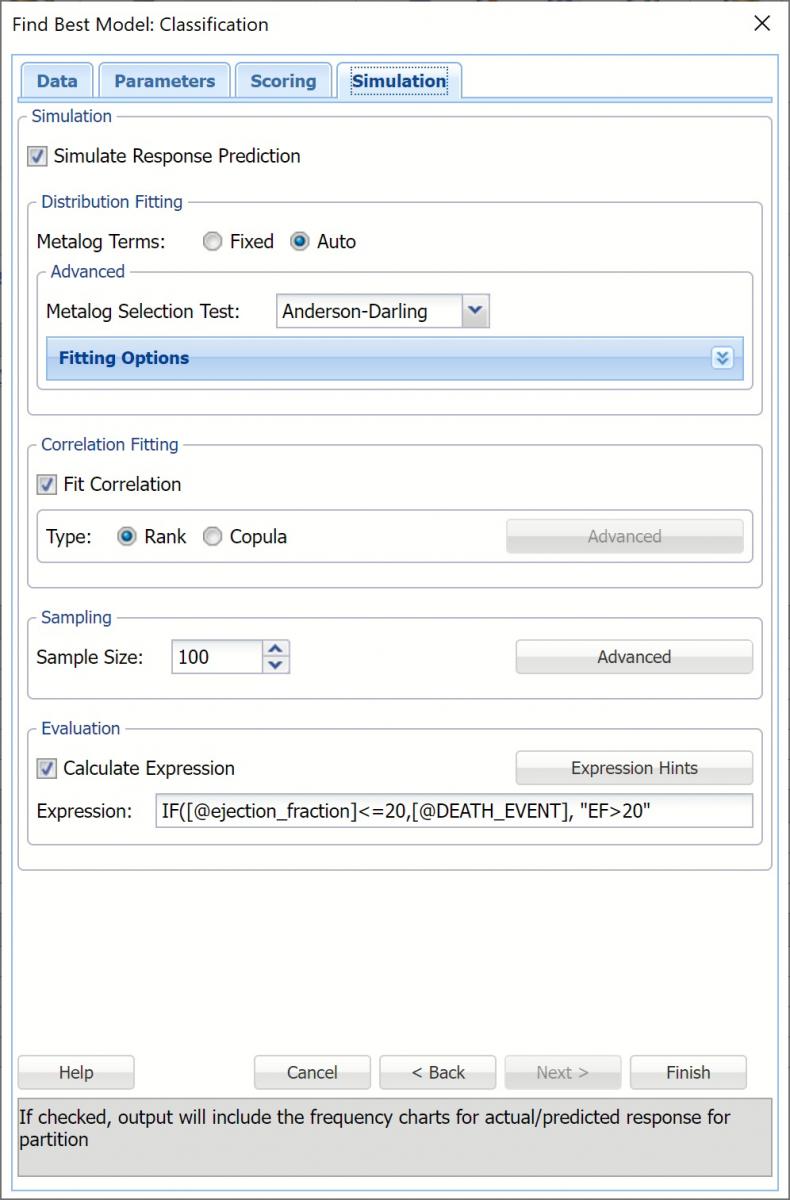The height and width of the screenshot is (1200, 790).
Task: Show Expression Hints
Action: point(634,768)
